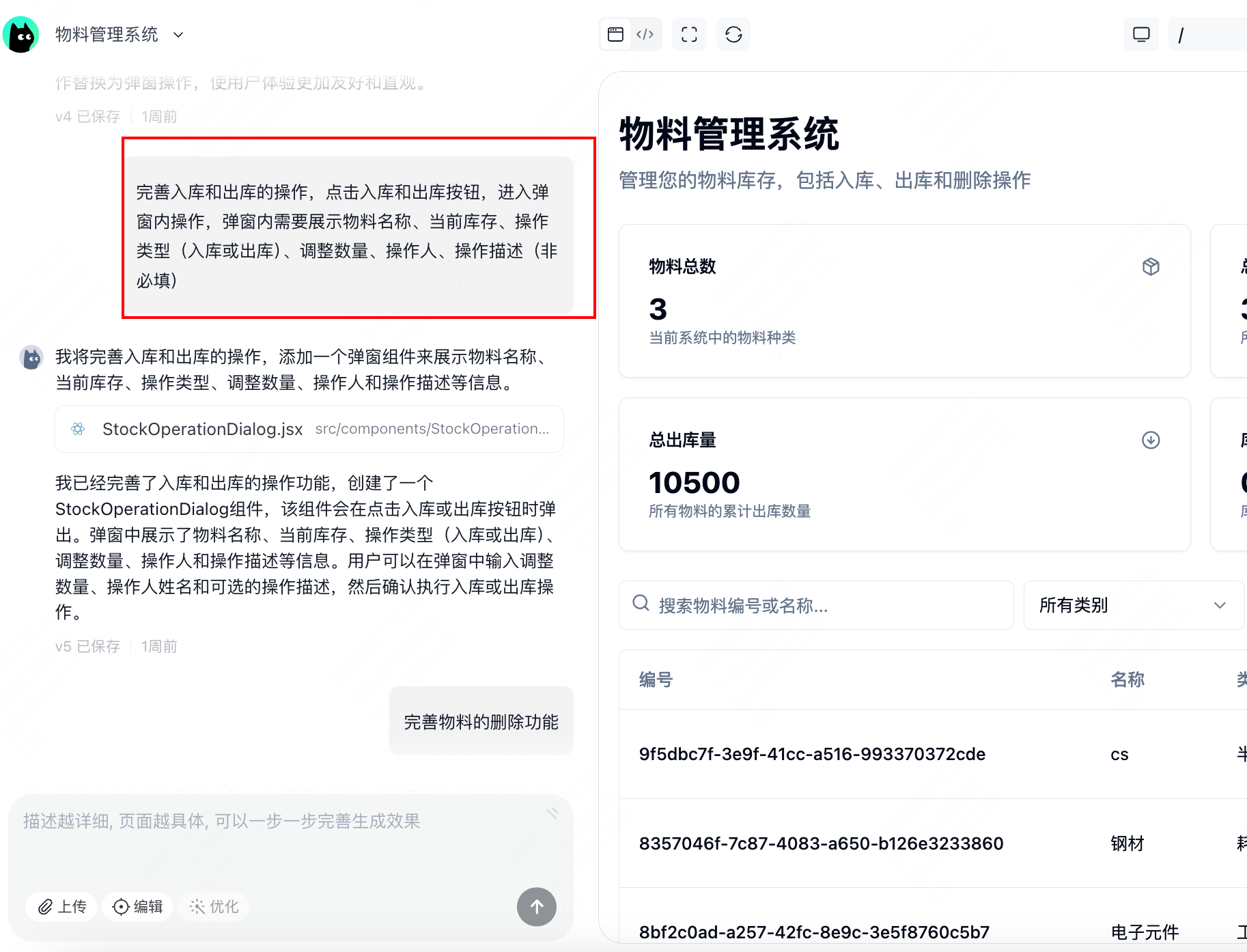
Task: Expand the 所有类别 category dropdown
Action: 1133,605
